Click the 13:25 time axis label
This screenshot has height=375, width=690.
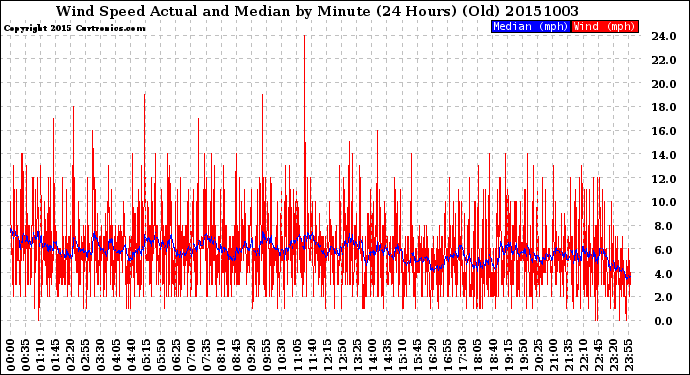click(x=357, y=355)
